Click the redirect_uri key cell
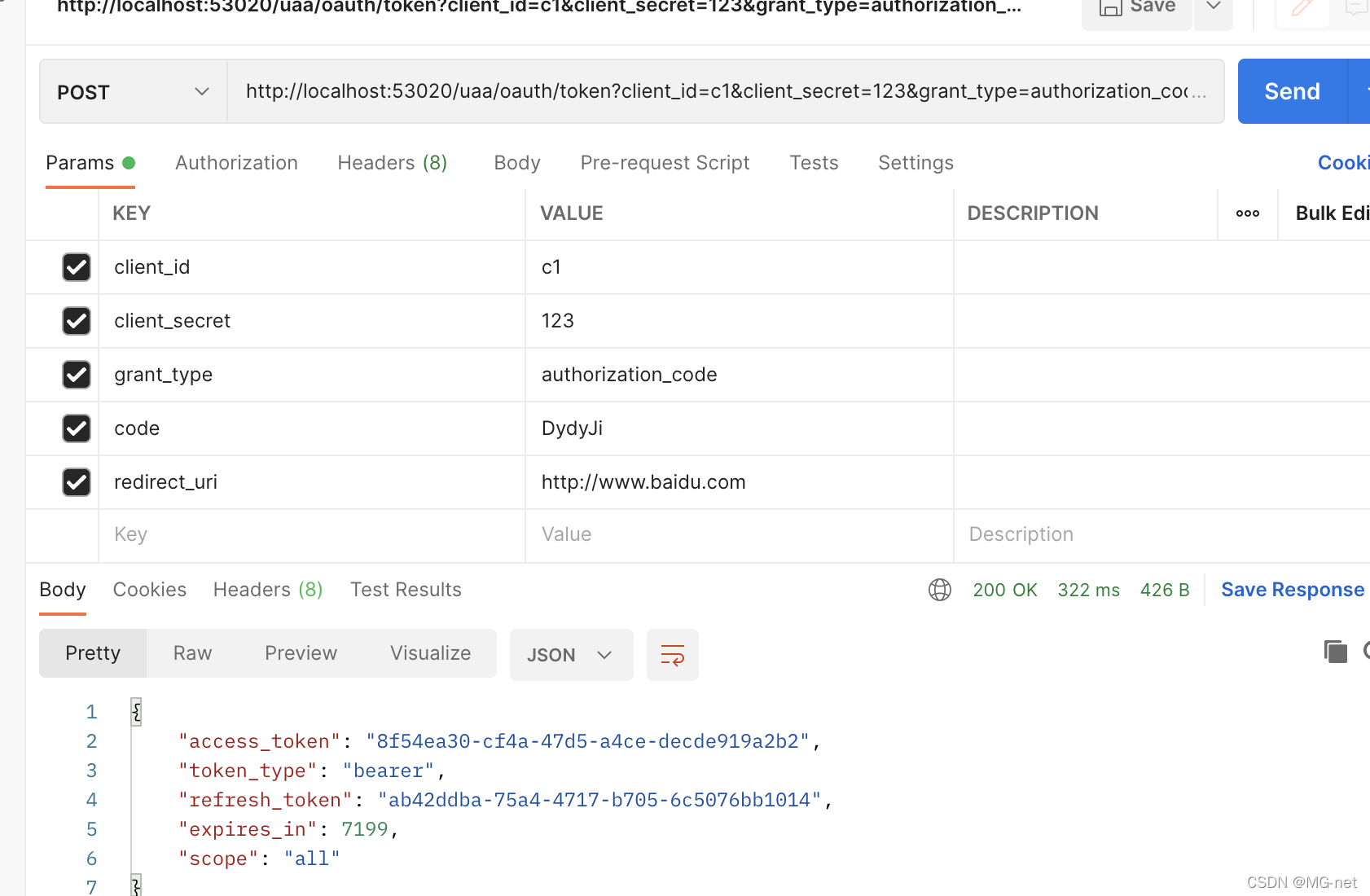 [312, 482]
